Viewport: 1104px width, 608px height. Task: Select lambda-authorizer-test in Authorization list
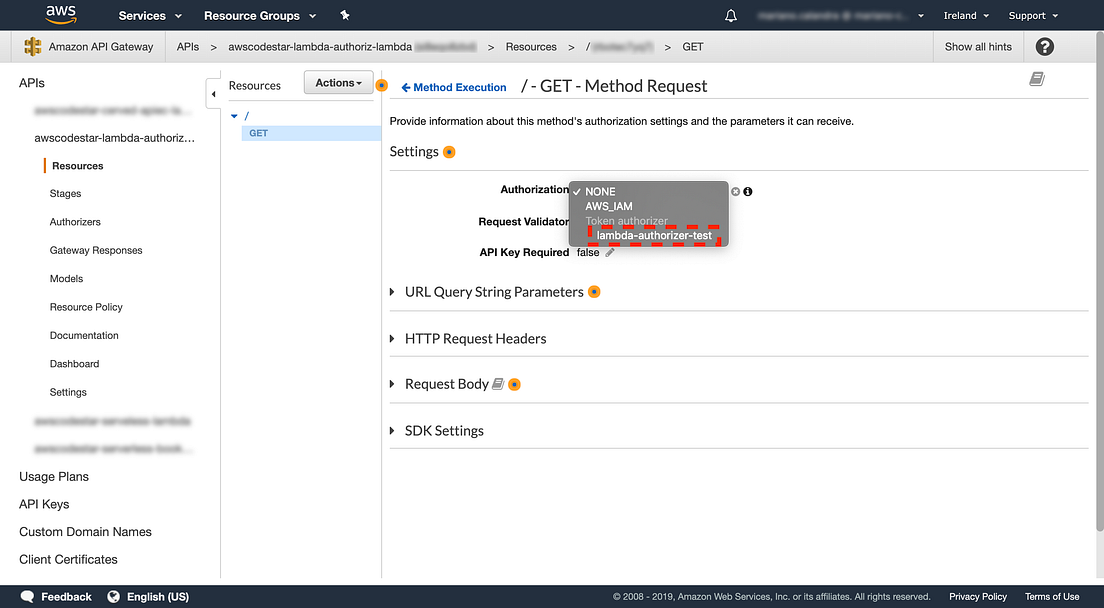coord(654,236)
